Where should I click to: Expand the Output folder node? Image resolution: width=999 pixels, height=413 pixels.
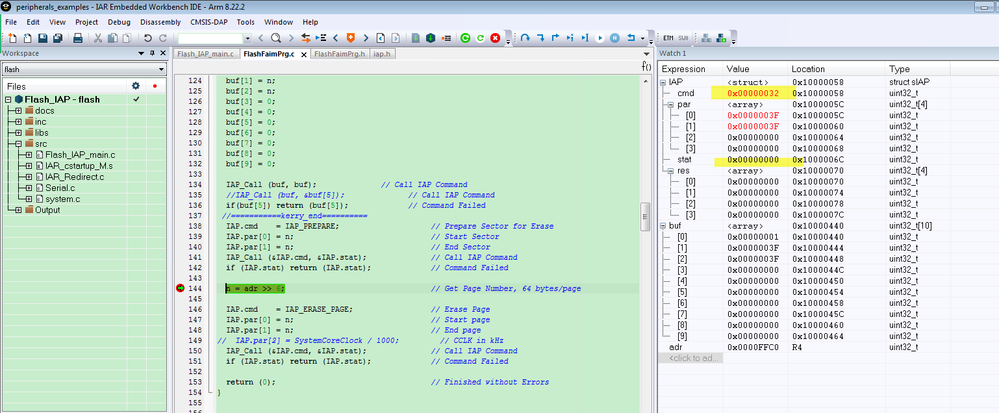tap(18, 210)
